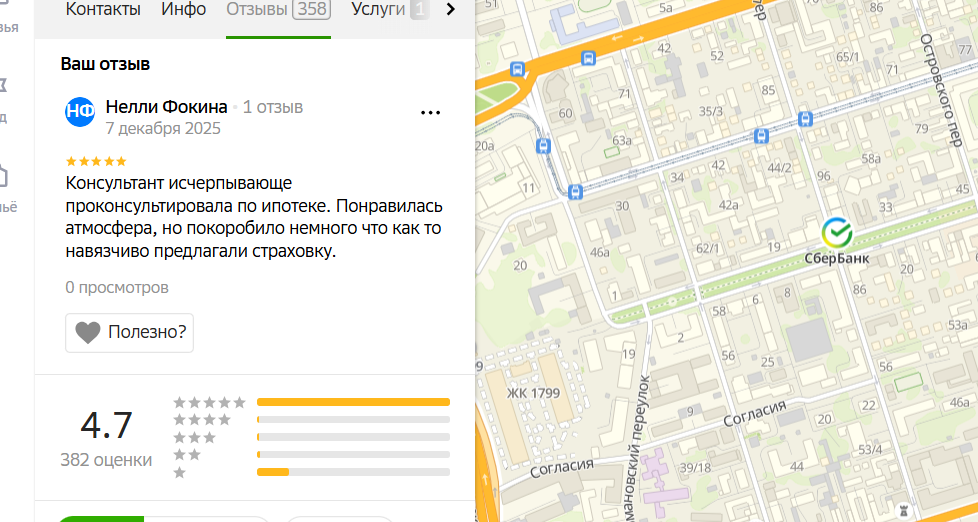Click house number 46а near the bottom right
Viewport: 978px width, 522px height.
959,402
